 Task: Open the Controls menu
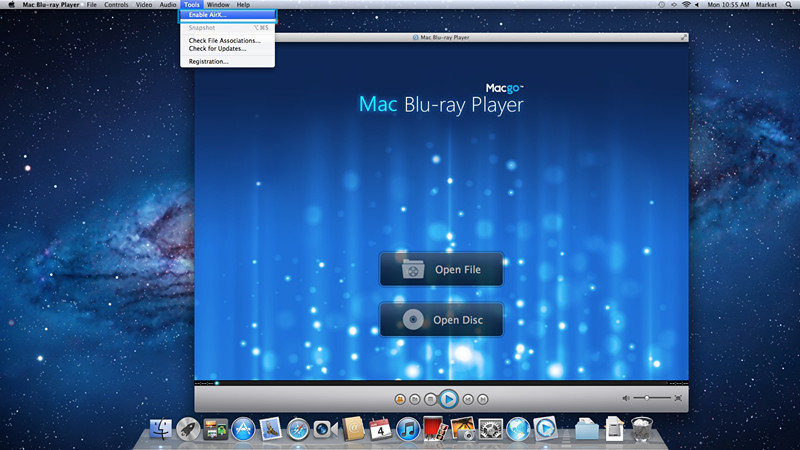[116, 5]
